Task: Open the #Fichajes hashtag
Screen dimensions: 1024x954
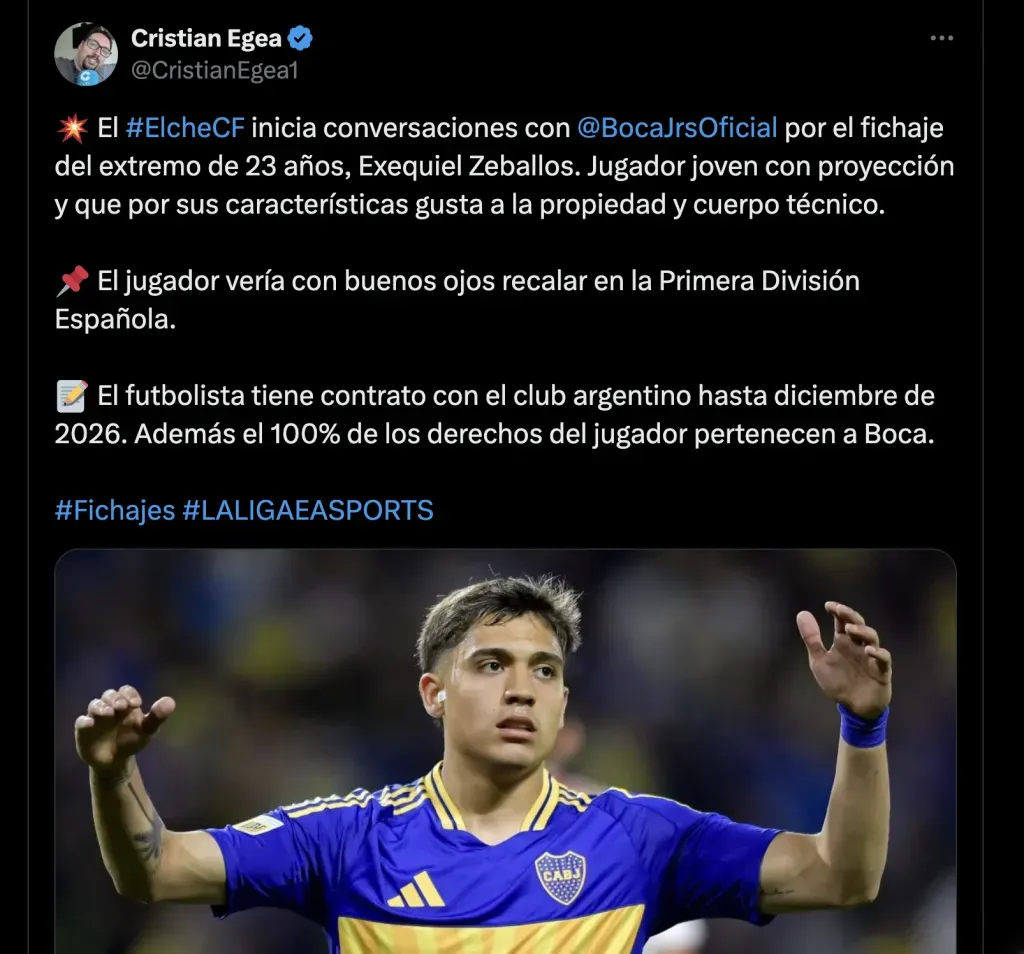Action: 115,511
